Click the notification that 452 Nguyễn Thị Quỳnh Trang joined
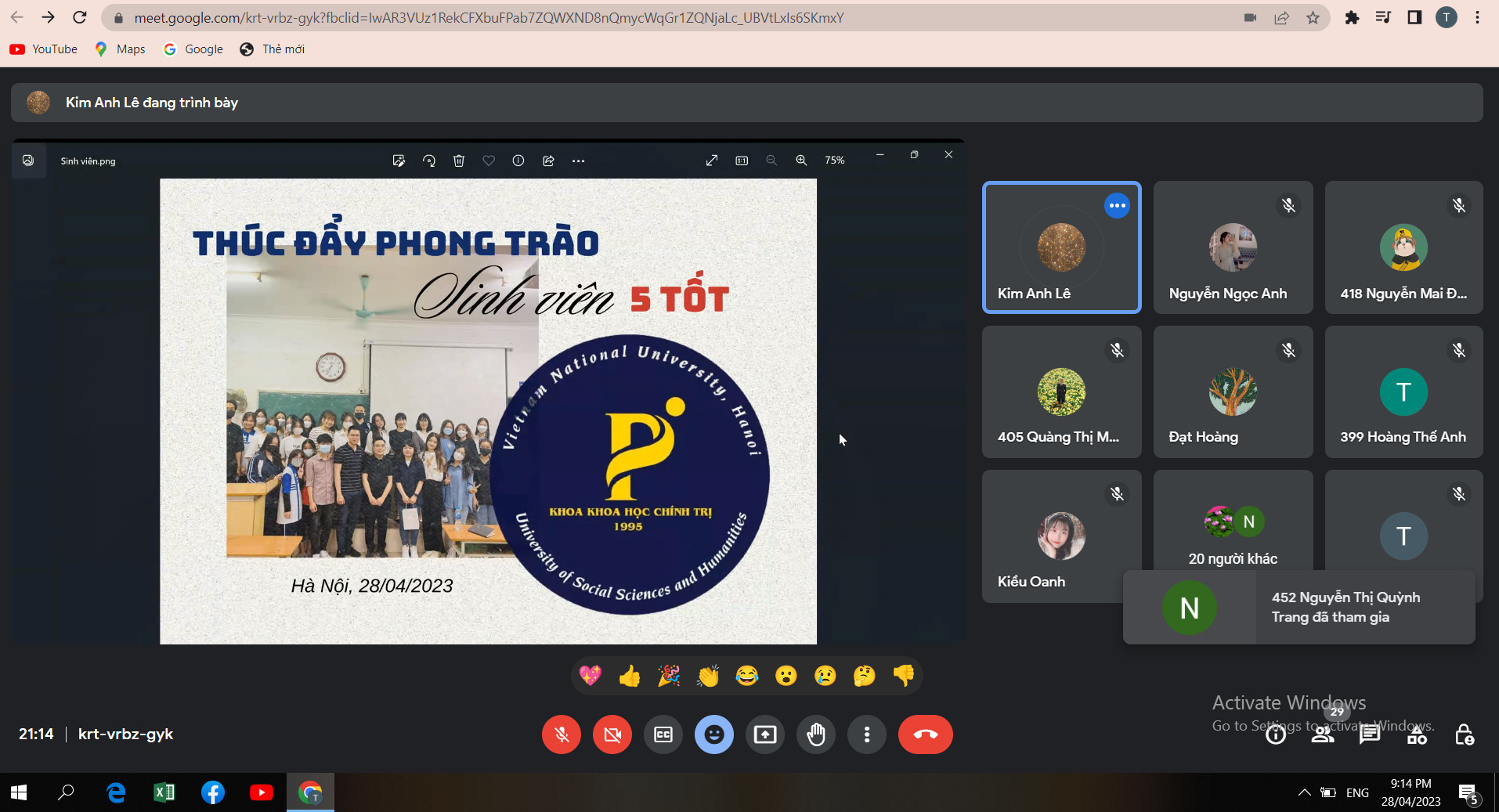The height and width of the screenshot is (812, 1499). (1299, 608)
